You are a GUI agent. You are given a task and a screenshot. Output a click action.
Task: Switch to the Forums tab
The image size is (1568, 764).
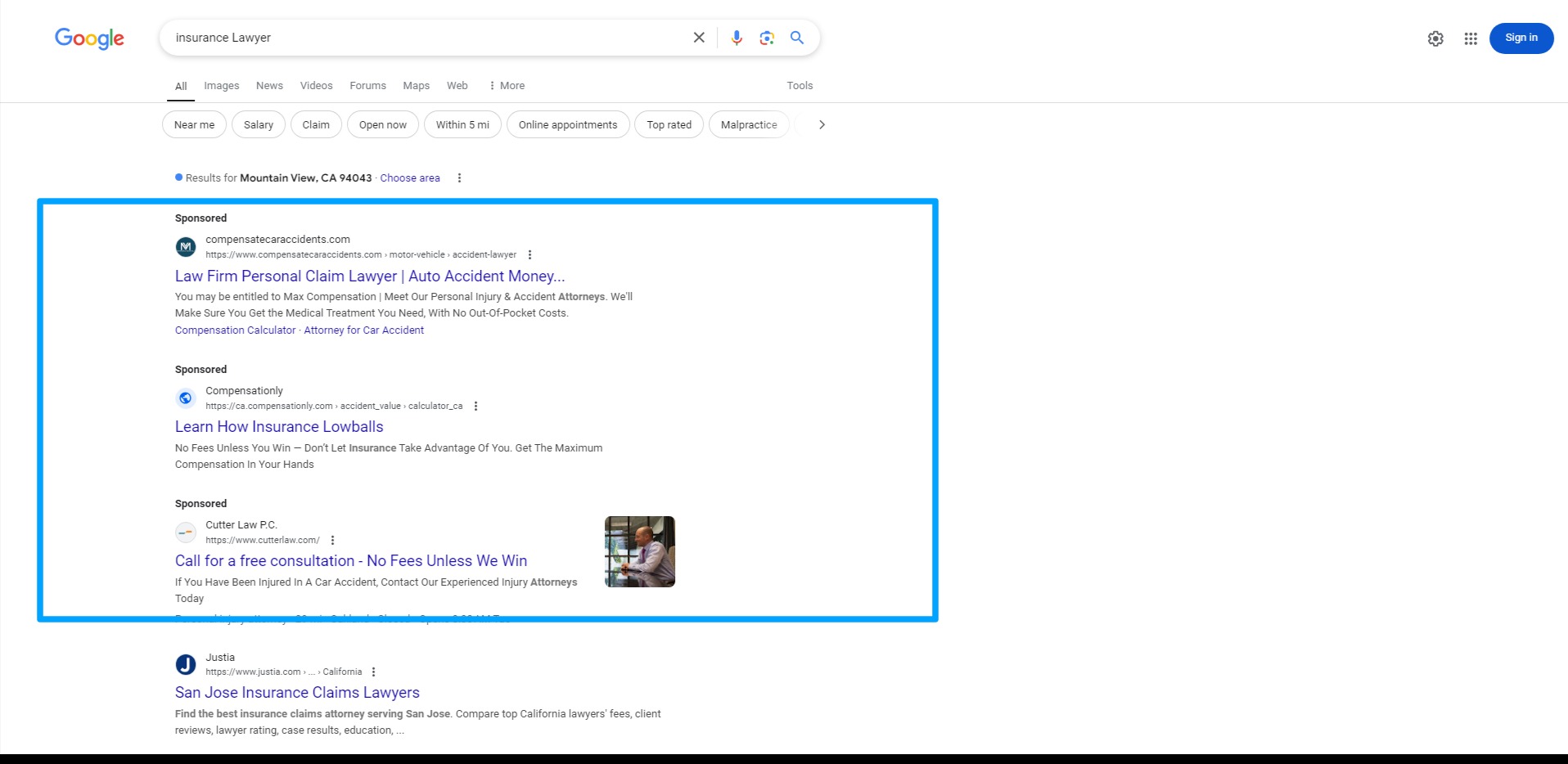tap(367, 86)
